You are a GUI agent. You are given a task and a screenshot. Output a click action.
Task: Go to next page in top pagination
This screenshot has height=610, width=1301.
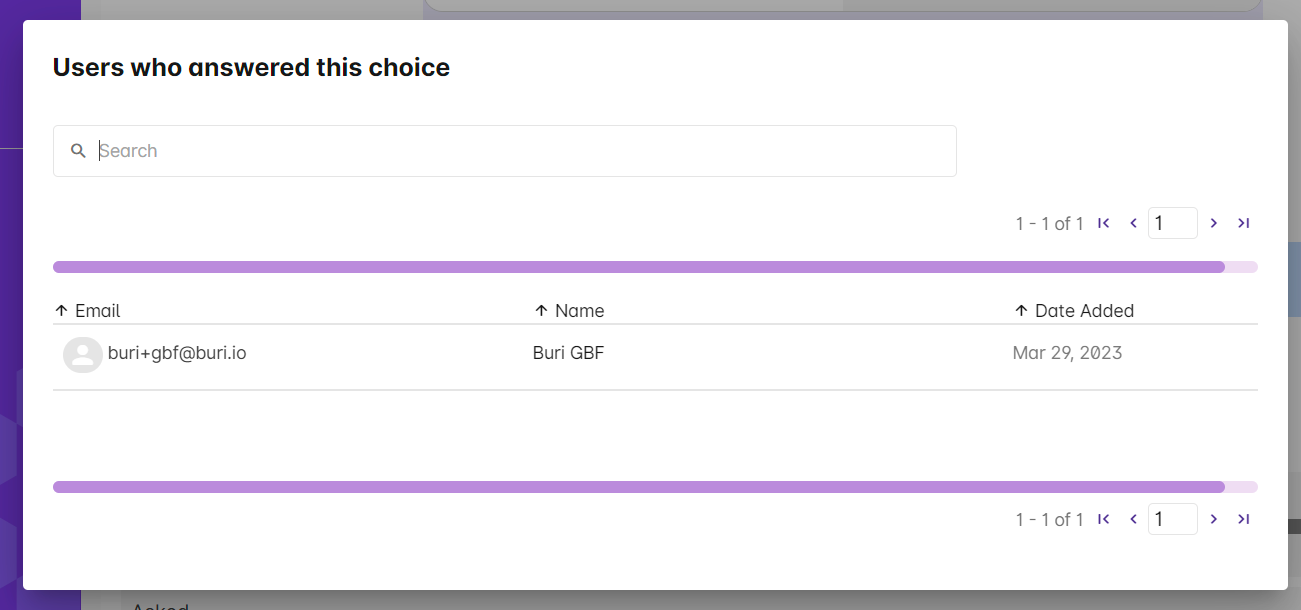pos(1214,223)
